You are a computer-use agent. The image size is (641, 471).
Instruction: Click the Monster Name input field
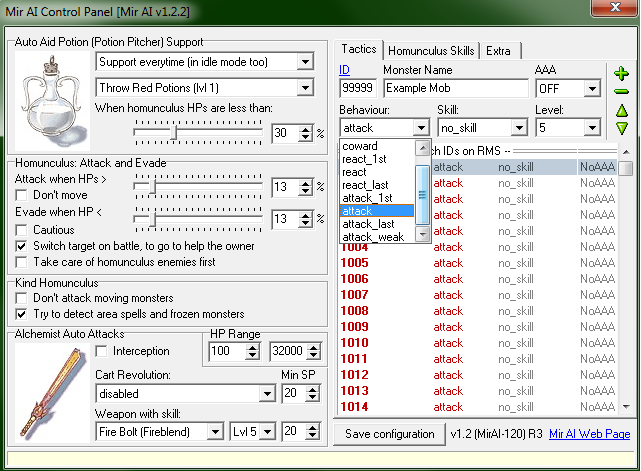[x=456, y=88]
